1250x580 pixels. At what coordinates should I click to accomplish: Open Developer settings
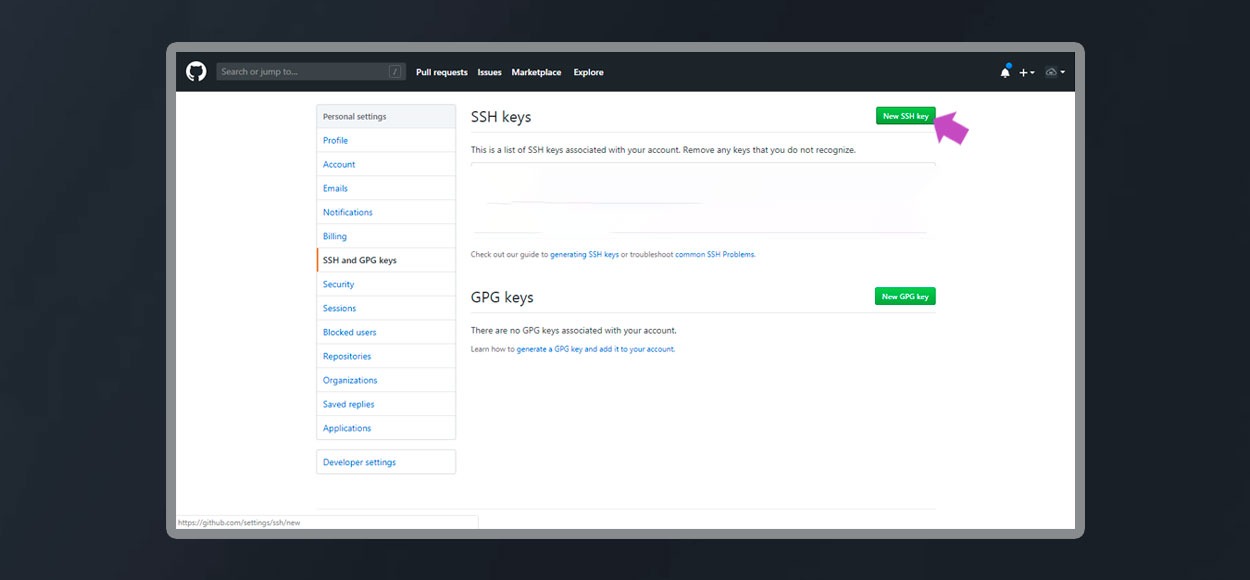[386, 462]
